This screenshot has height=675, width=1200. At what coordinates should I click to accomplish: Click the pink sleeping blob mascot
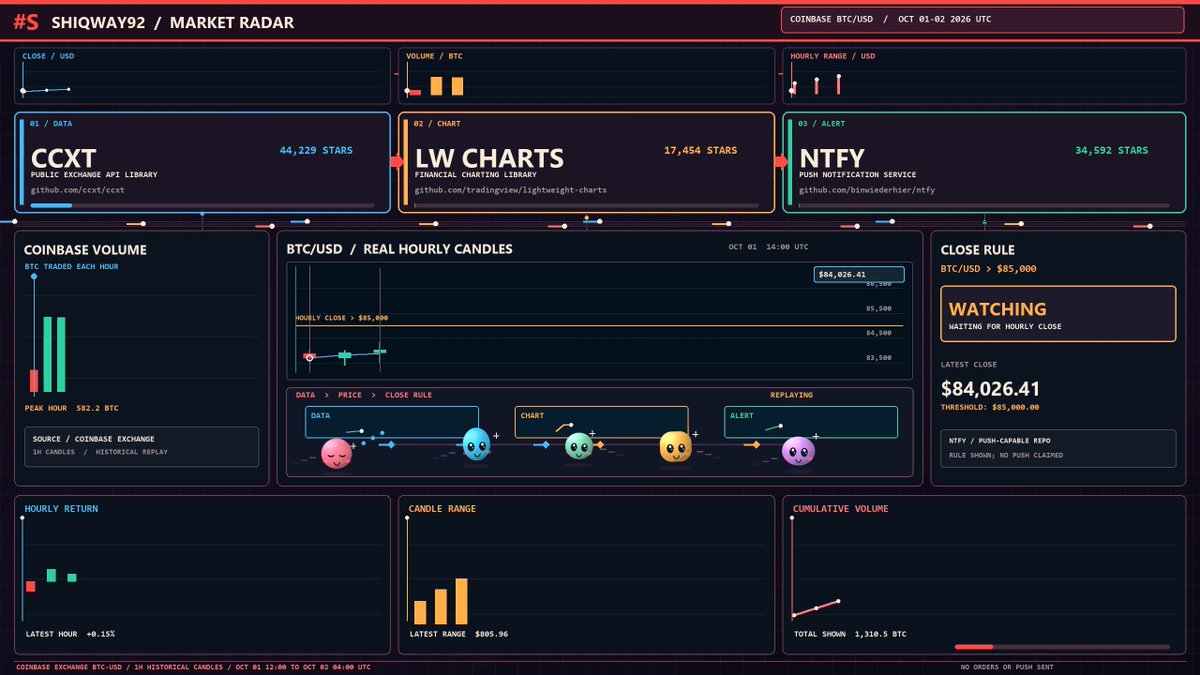pos(337,454)
